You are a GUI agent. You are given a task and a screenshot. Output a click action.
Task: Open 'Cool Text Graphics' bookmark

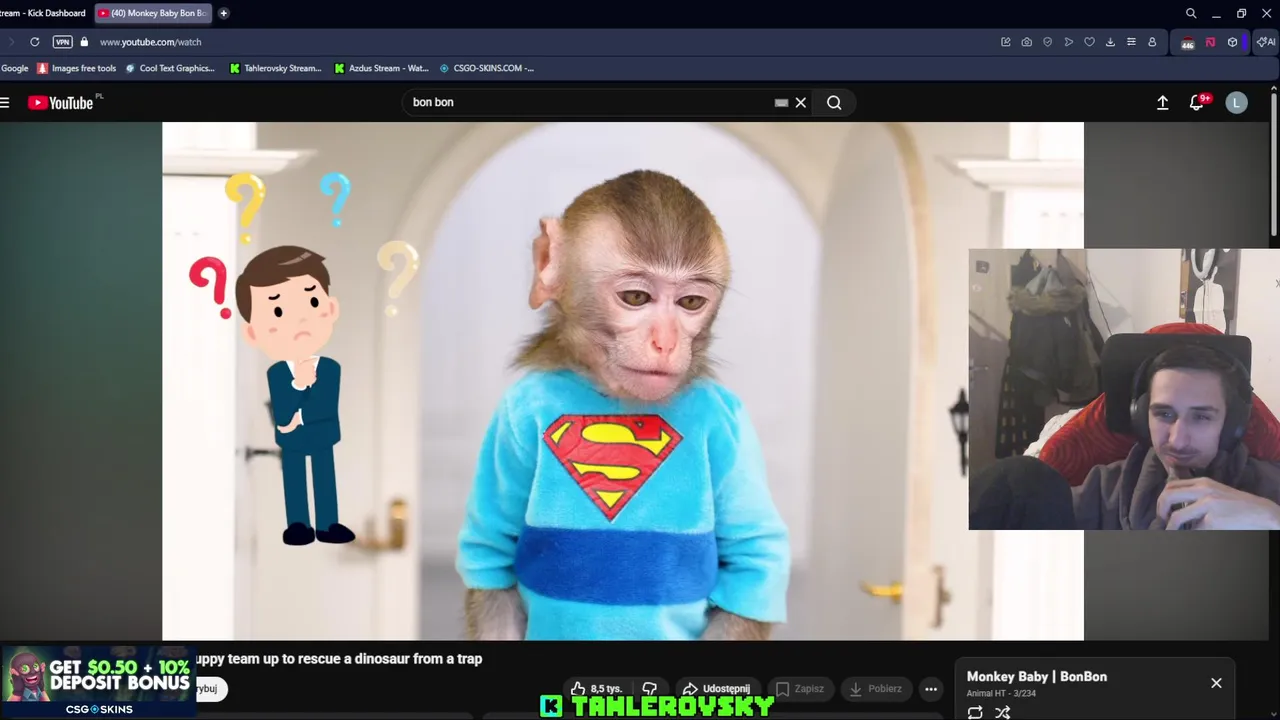[169, 68]
